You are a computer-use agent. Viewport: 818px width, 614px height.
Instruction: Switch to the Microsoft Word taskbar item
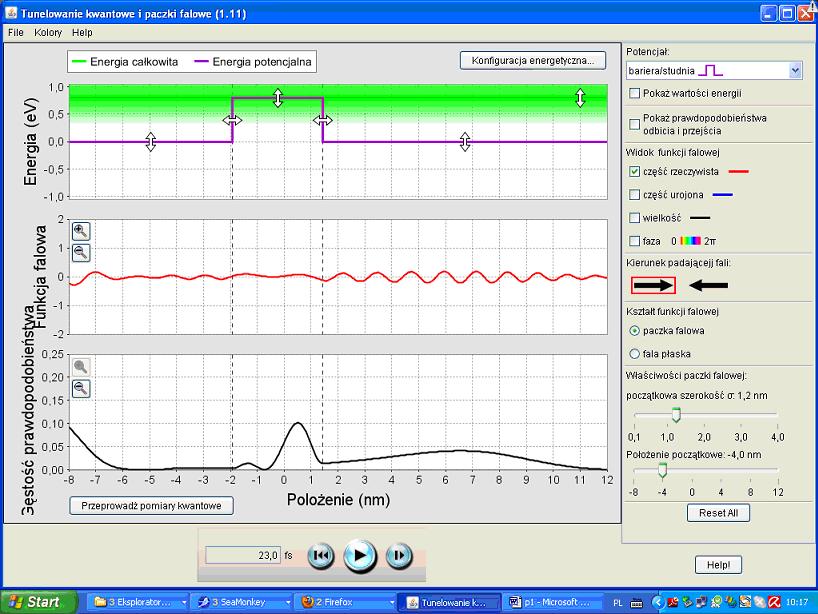point(553,602)
